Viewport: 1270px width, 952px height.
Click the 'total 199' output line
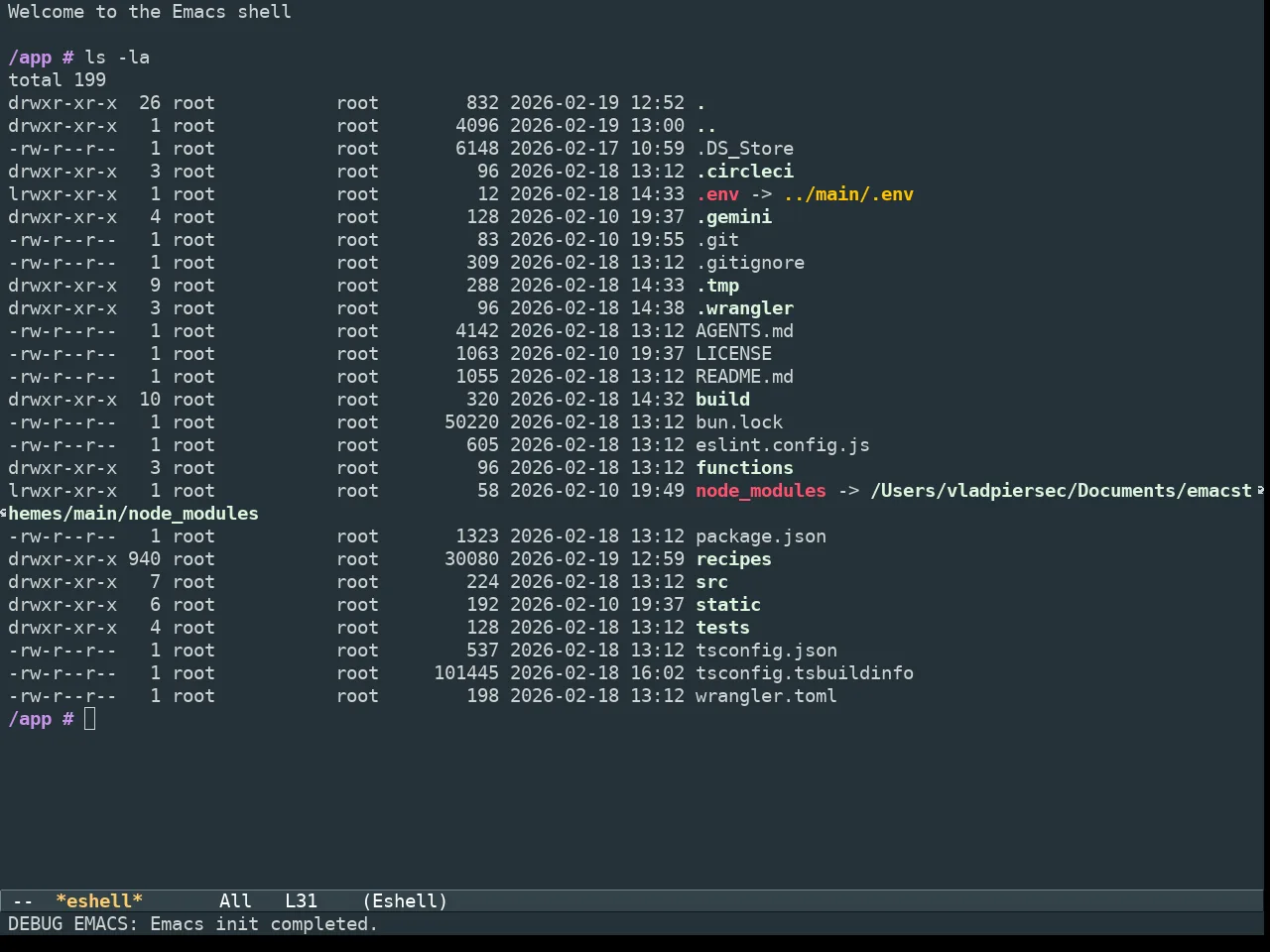coord(58,80)
